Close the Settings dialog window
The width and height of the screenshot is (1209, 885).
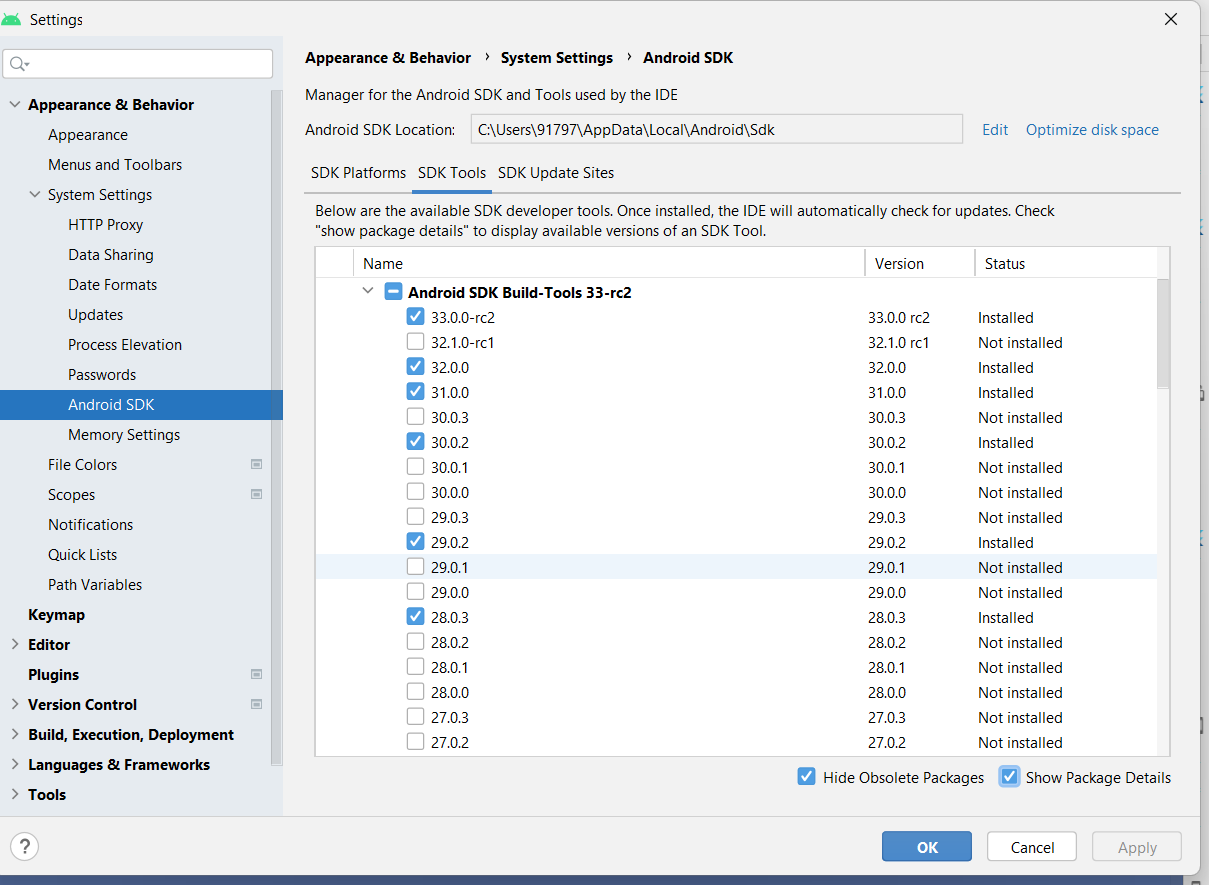1171,18
